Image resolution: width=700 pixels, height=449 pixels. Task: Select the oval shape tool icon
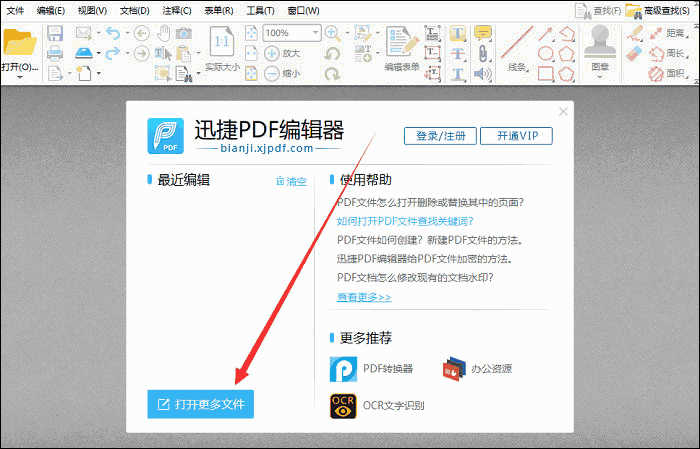(546, 53)
